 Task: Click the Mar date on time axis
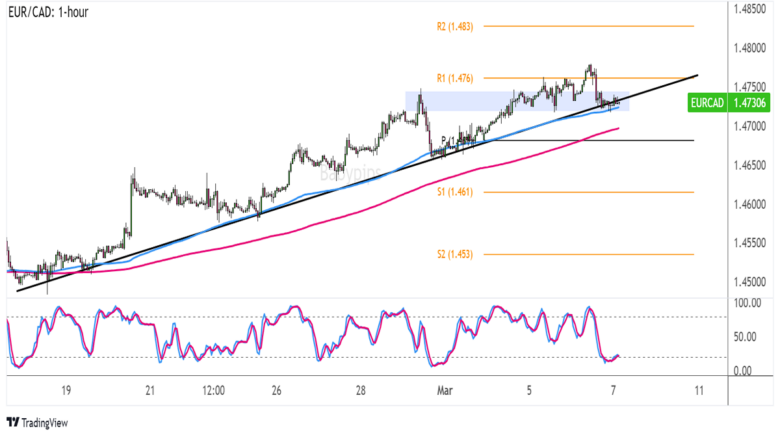(x=445, y=391)
